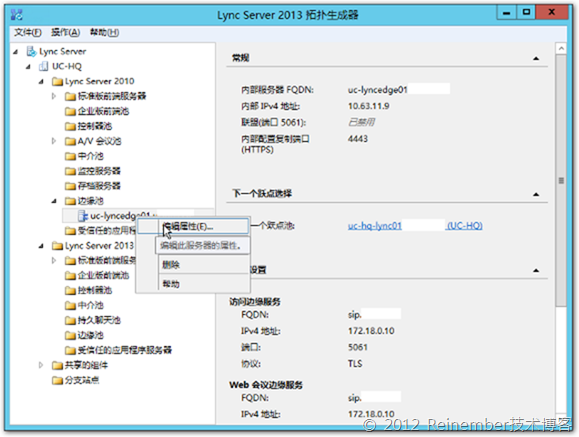Open the 文件(F) menu
The width and height of the screenshot is (579, 437).
28,33
